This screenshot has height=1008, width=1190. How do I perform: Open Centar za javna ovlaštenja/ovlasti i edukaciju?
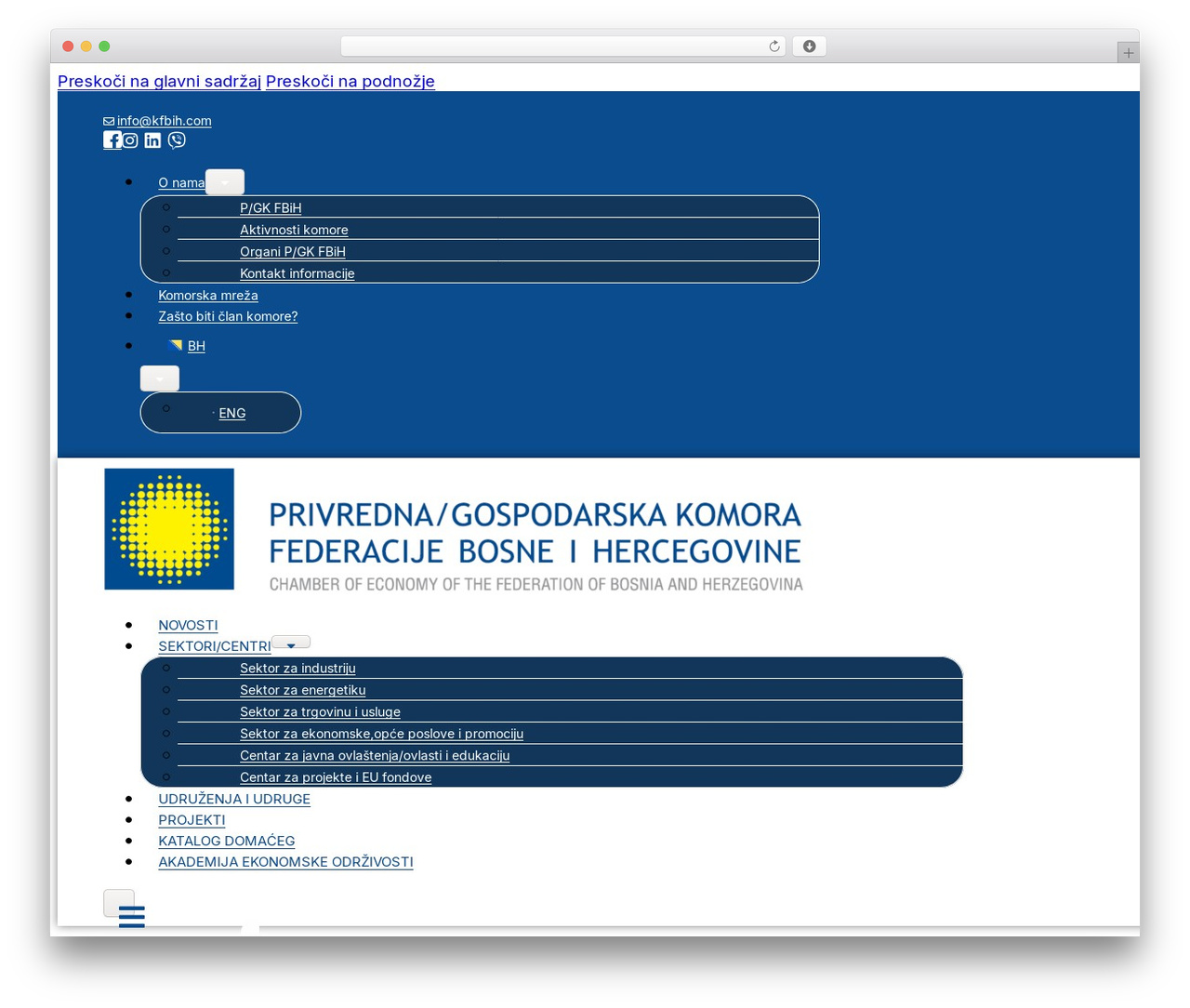pos(375,756)
